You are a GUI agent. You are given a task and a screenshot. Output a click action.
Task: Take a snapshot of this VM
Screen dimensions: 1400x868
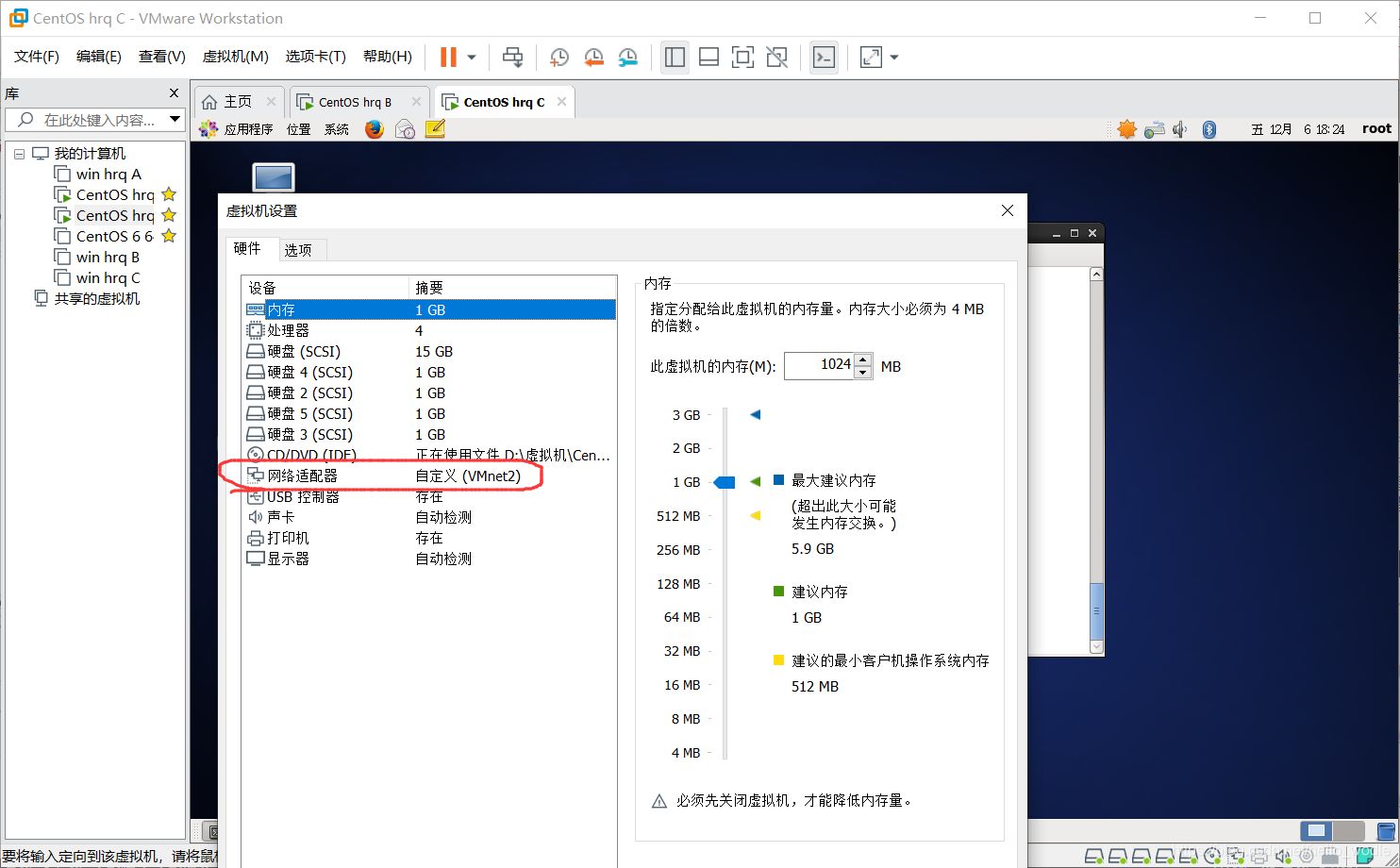point(559,58)
